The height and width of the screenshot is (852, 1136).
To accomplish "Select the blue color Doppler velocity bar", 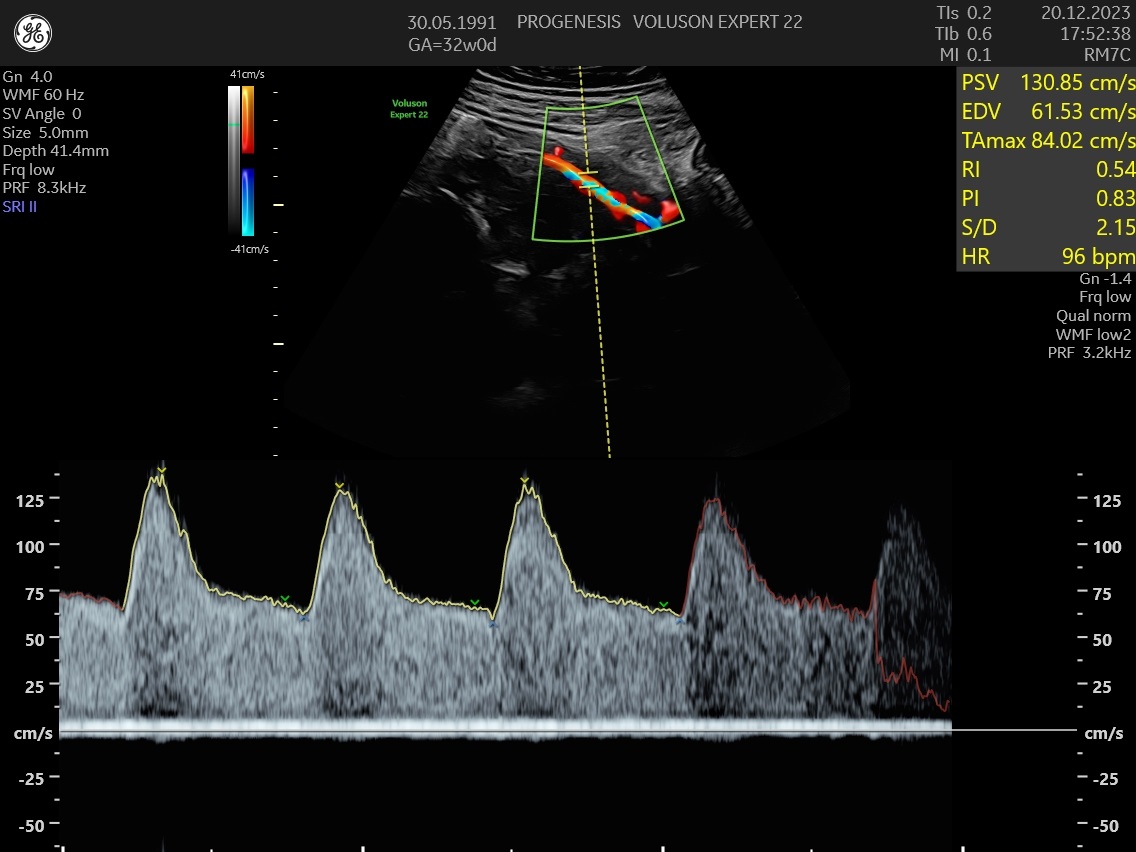I will [248, 201].
